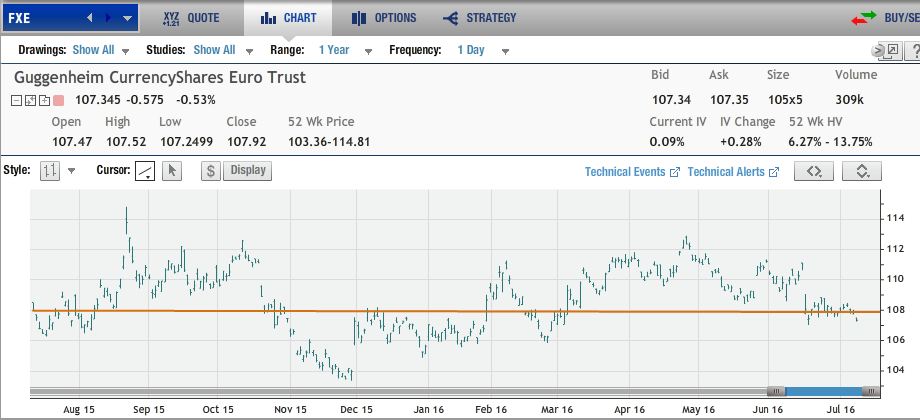Open the FXE symbol history dropdown arrow
Image resolution: width=920 pixels, height=420 pixels.
(x=127, y=18)
